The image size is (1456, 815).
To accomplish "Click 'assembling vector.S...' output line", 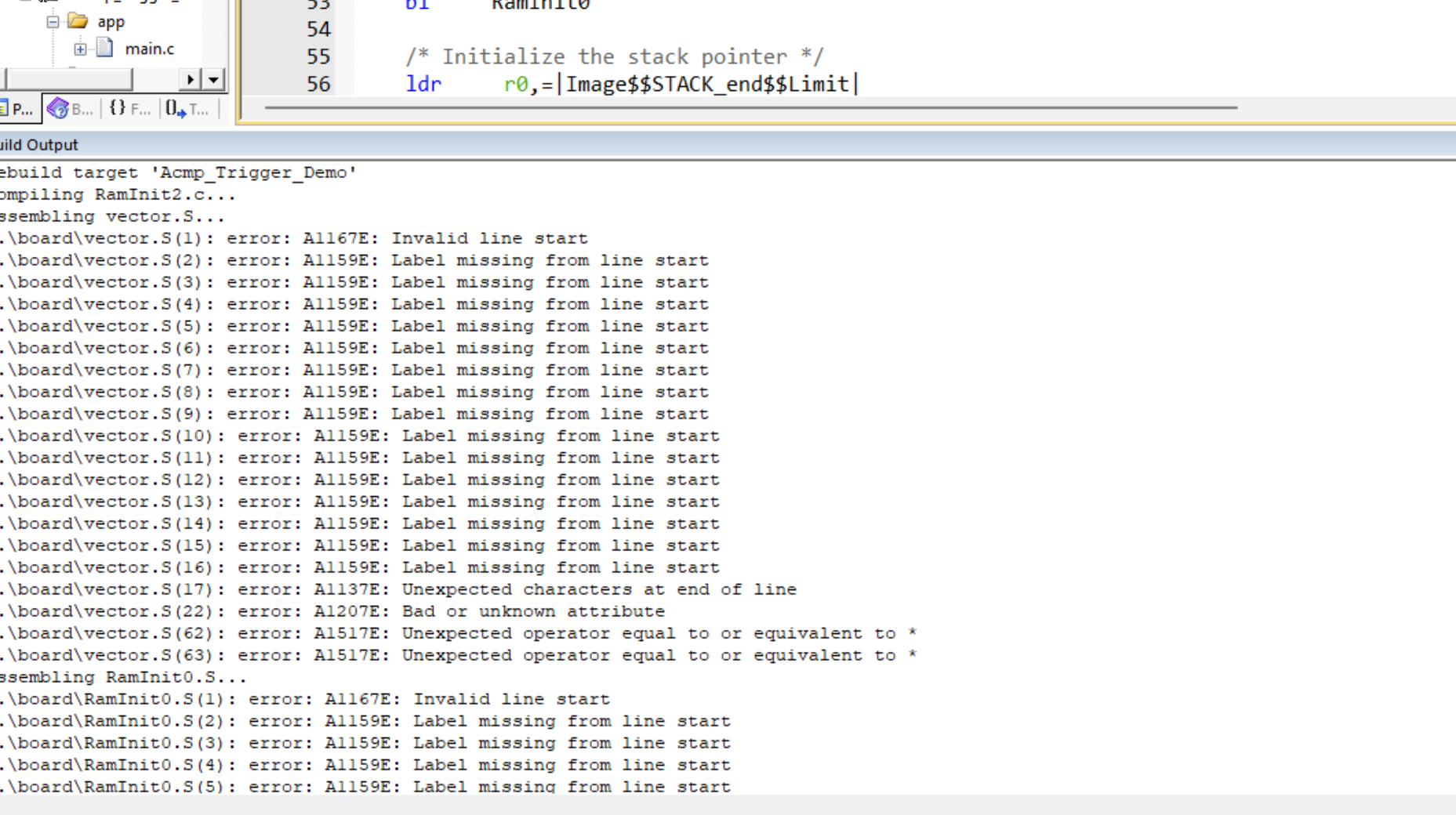I will click(x=112, y=216).
